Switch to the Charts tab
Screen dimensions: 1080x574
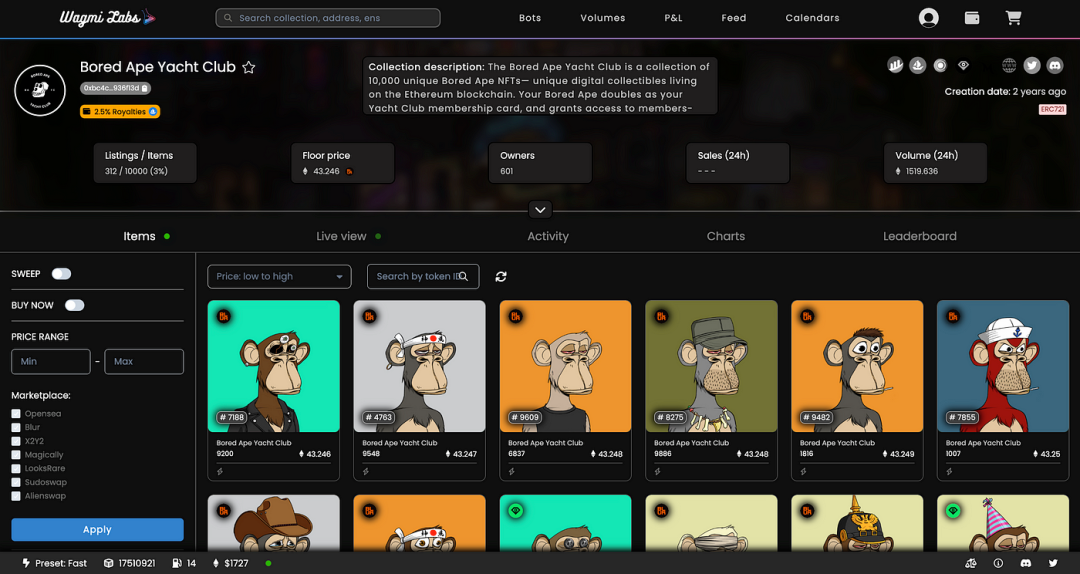[725, 236]
